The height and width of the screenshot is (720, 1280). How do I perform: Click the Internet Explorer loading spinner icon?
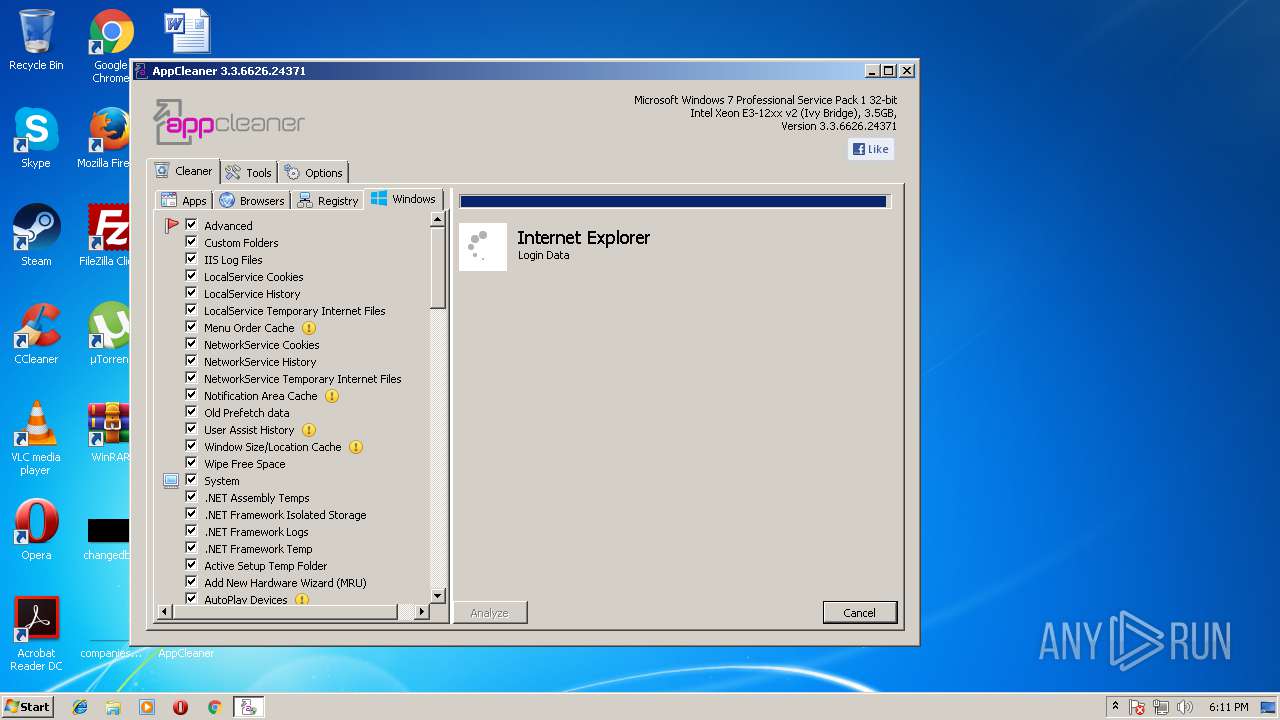[x=483, y=246]
